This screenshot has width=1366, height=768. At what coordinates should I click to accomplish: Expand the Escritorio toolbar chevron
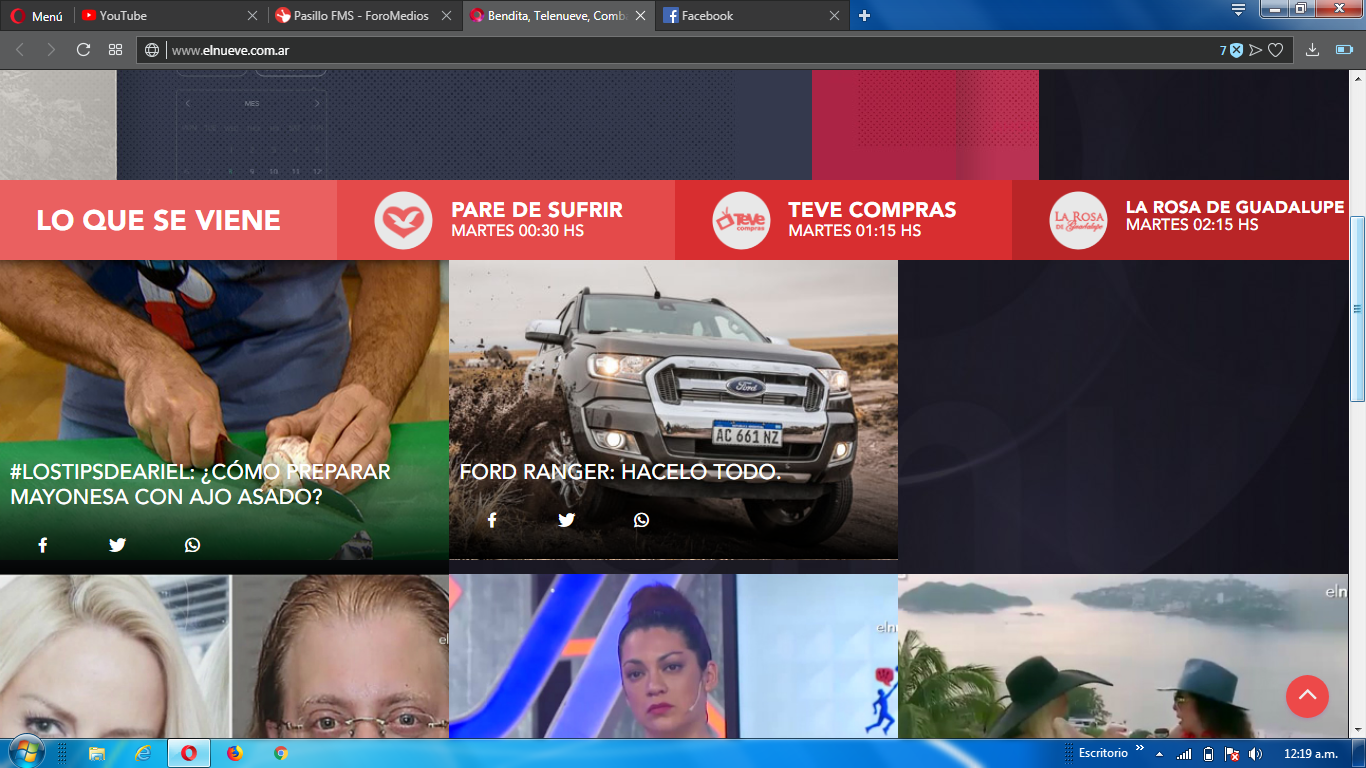(x=1139, y=748)
